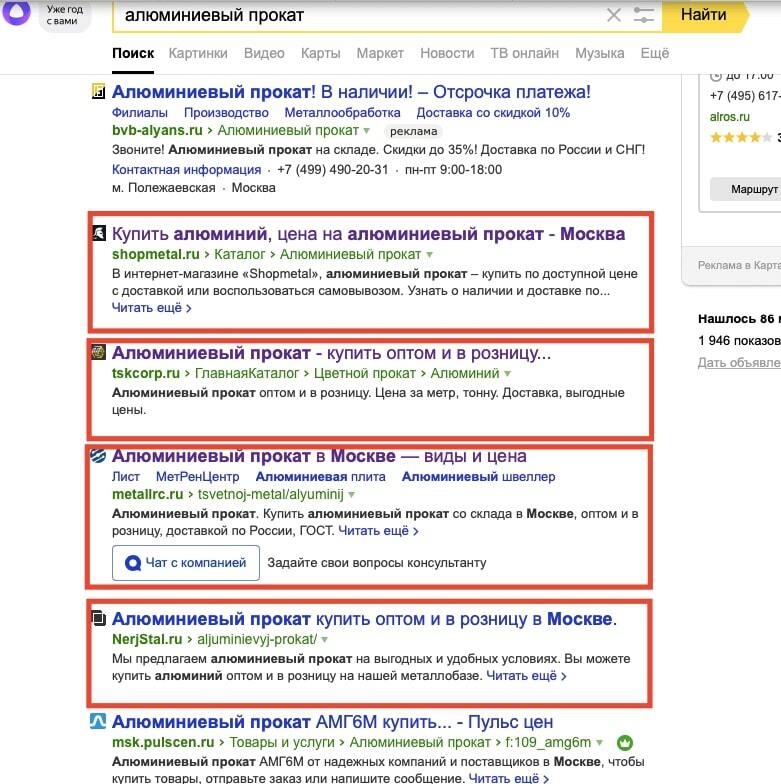Open the Металлообработка sitelink
This screenshot has height=784, width=781.
[342, 112]
